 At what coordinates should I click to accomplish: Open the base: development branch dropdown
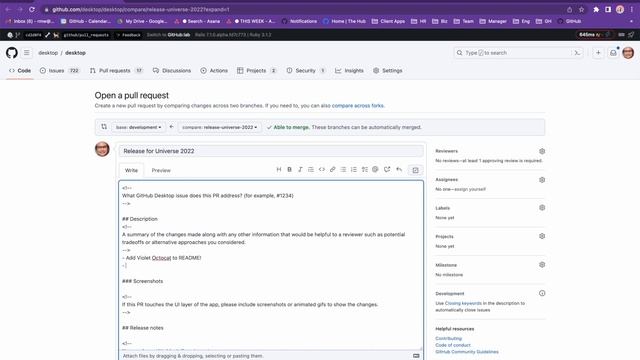tap(138, 127)
